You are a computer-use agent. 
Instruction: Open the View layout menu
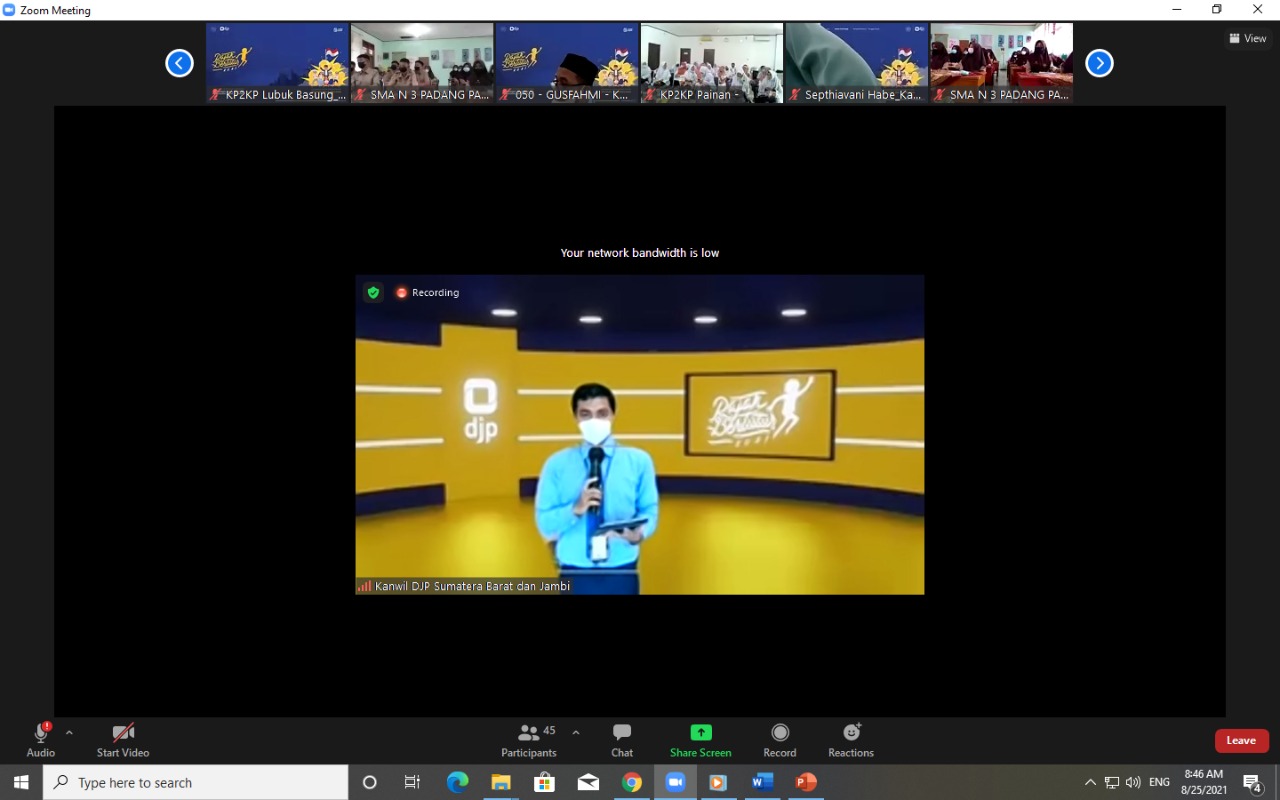point(1248,39)
